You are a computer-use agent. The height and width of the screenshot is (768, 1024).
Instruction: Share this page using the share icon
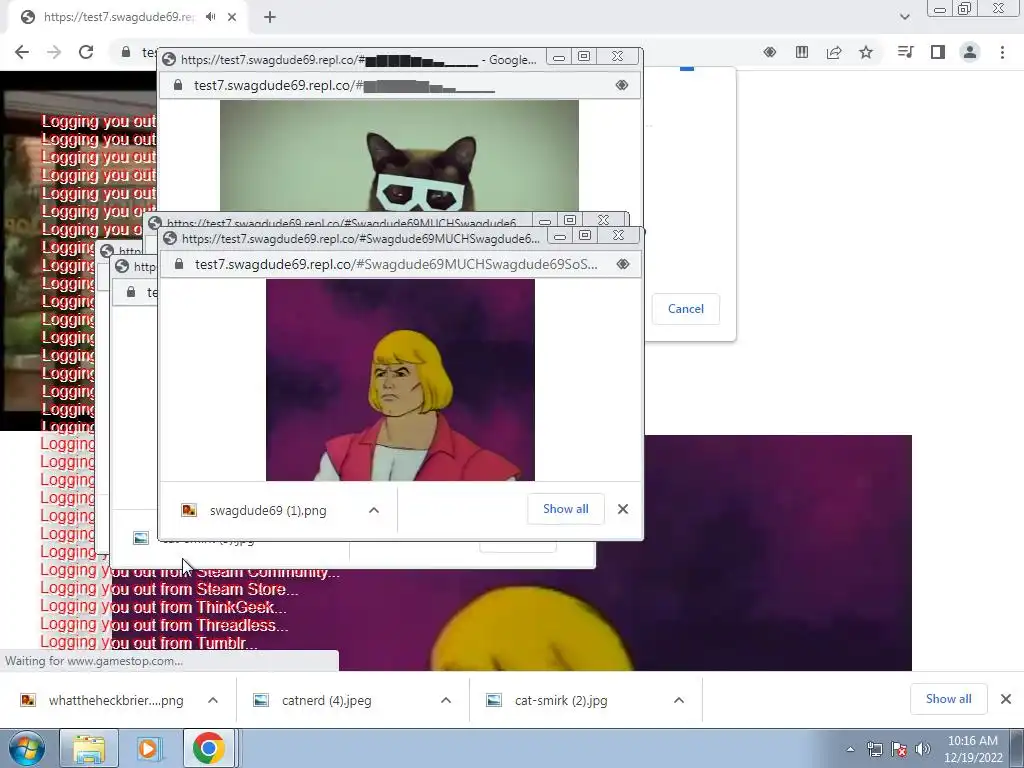pyautogui.click(x=834, y=52)
